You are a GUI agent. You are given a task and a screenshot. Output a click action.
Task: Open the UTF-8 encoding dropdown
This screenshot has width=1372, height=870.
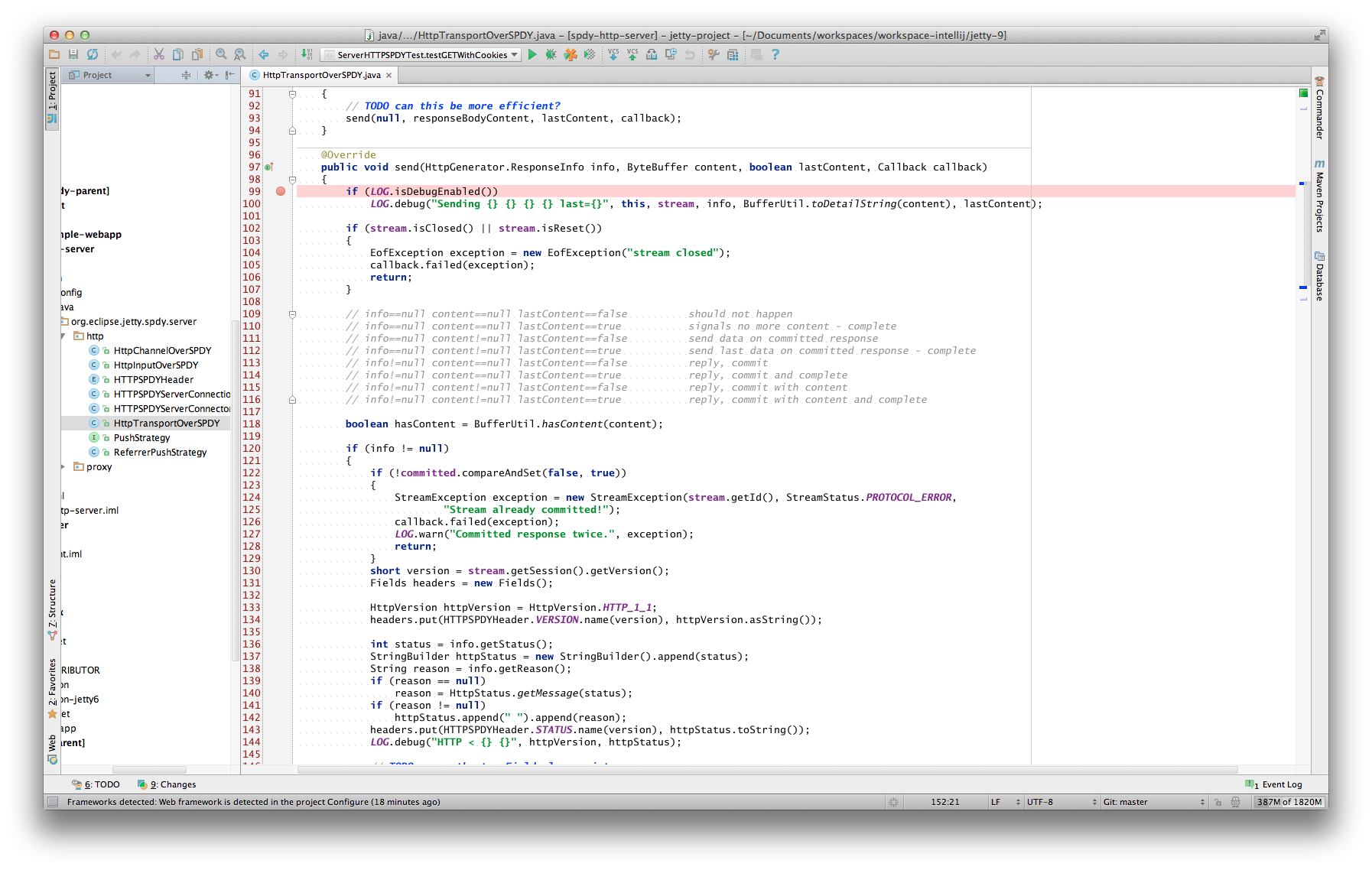[x=1062, y=802]
